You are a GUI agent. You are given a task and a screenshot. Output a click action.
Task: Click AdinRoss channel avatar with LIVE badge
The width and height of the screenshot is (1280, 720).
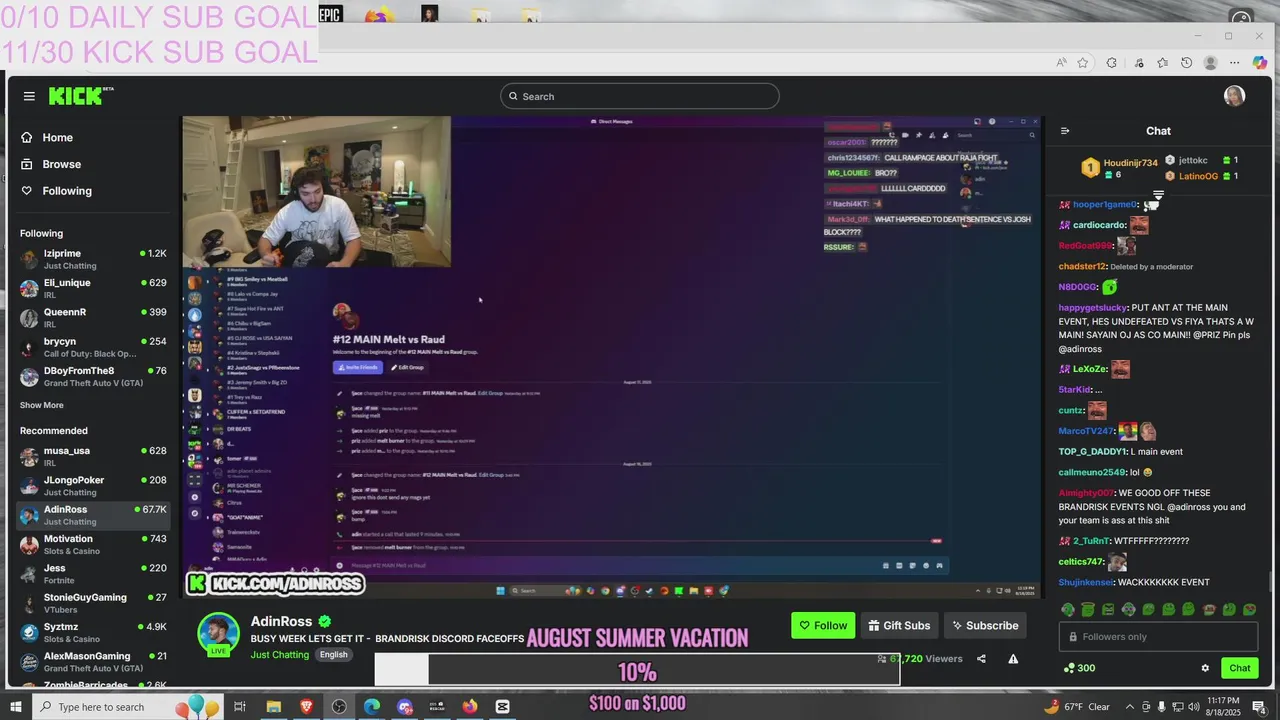[218, 635]
